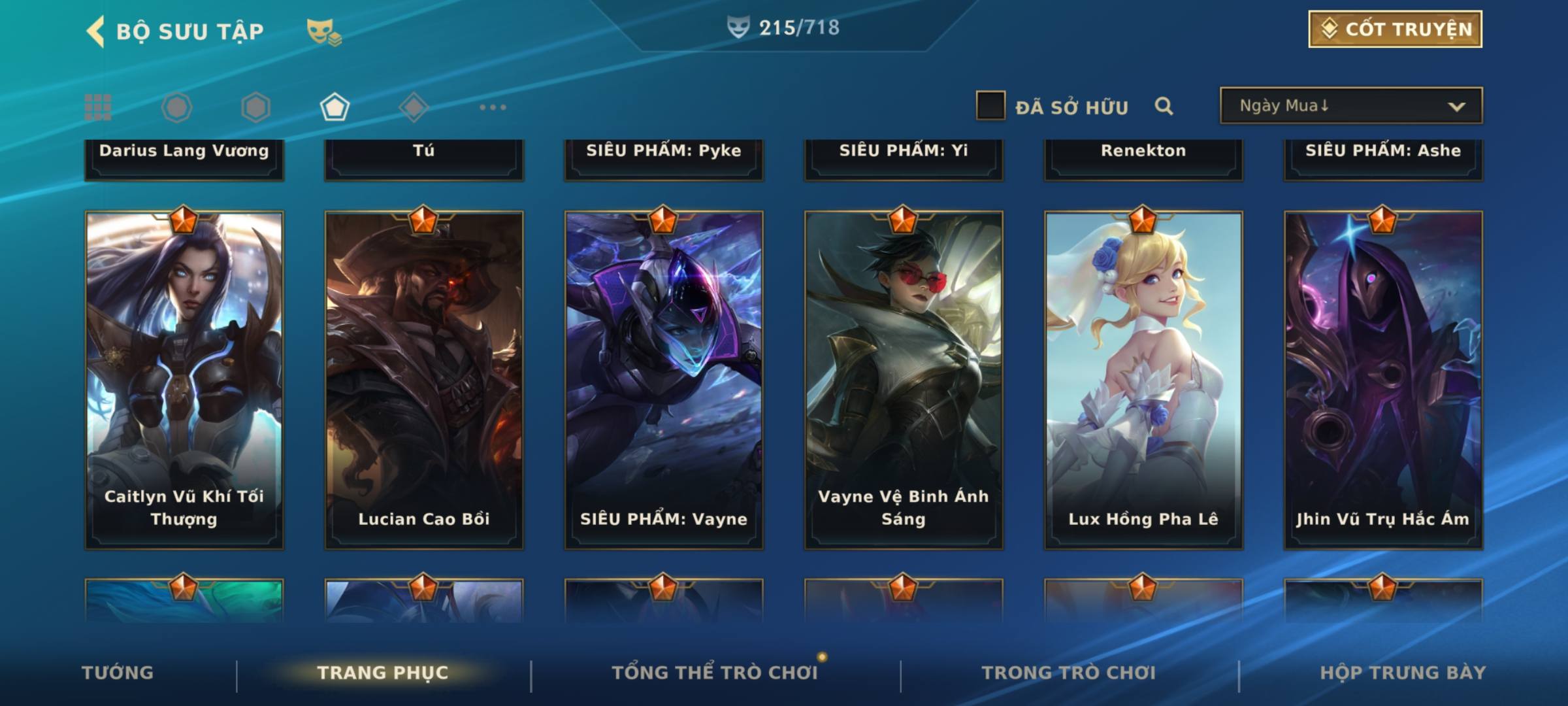Click the magnifier search icon

coord(1164,106)
